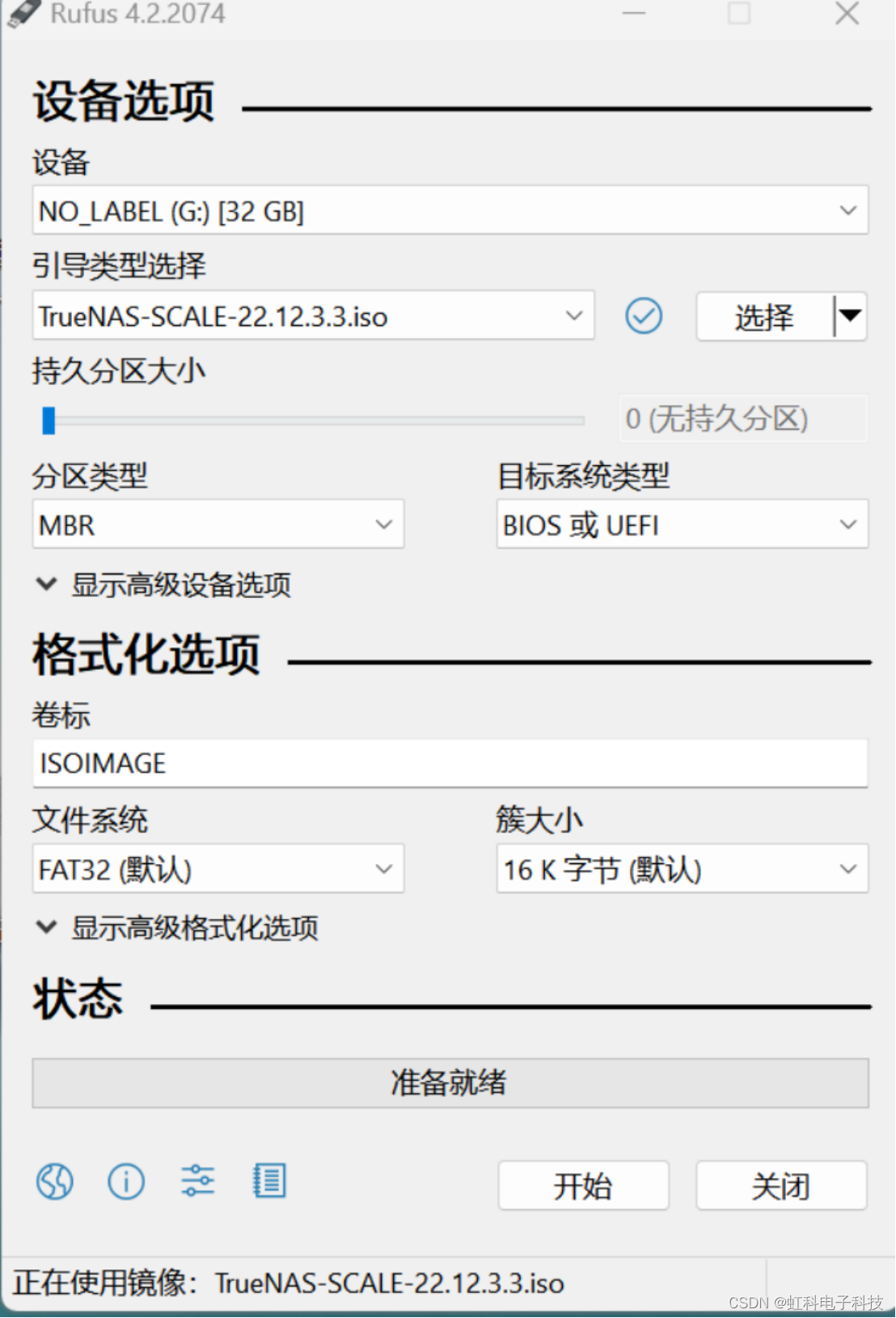
Task: Click the 状态 section heading
Action: [78, 998]
